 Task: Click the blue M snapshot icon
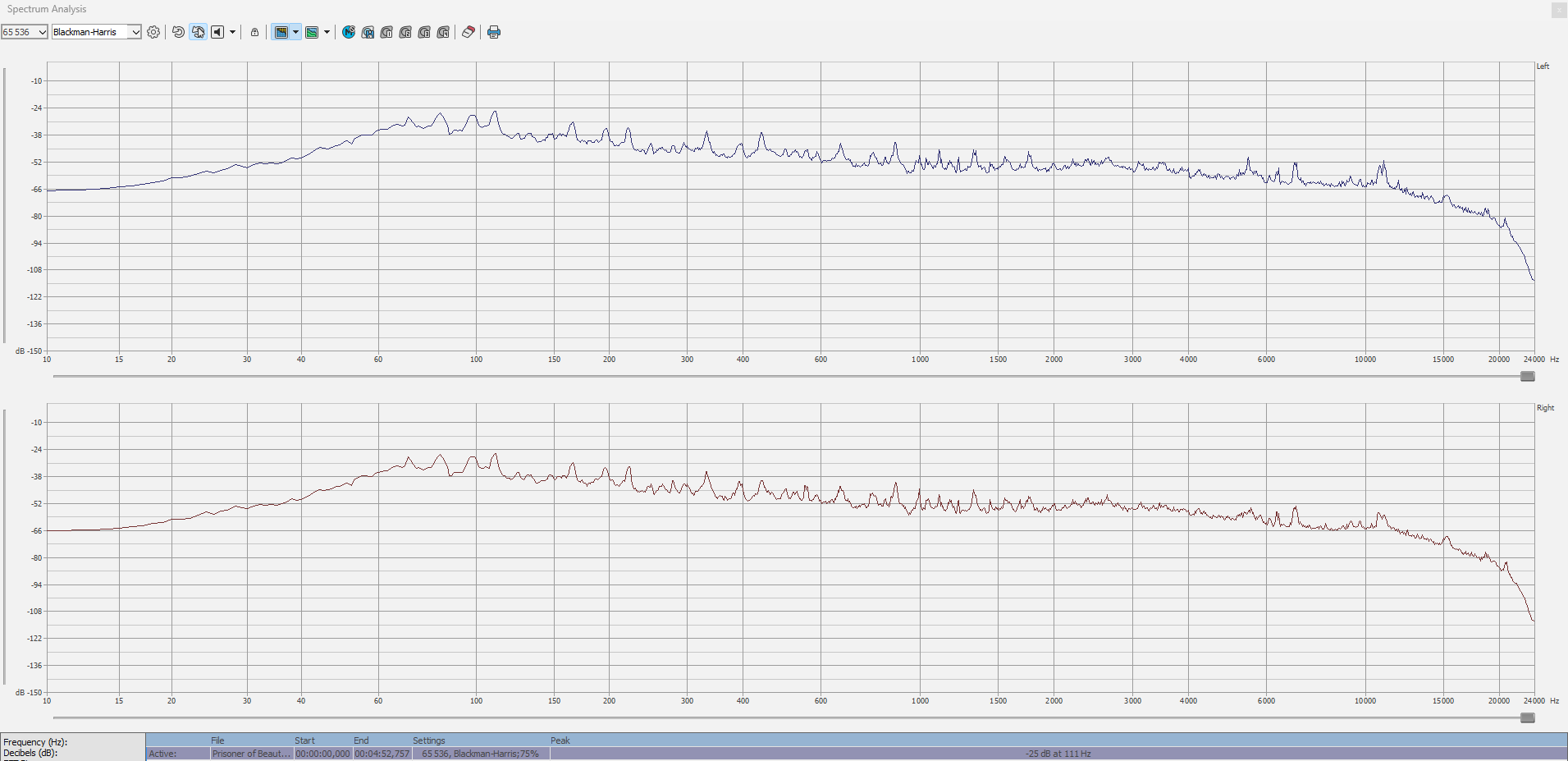349,32
